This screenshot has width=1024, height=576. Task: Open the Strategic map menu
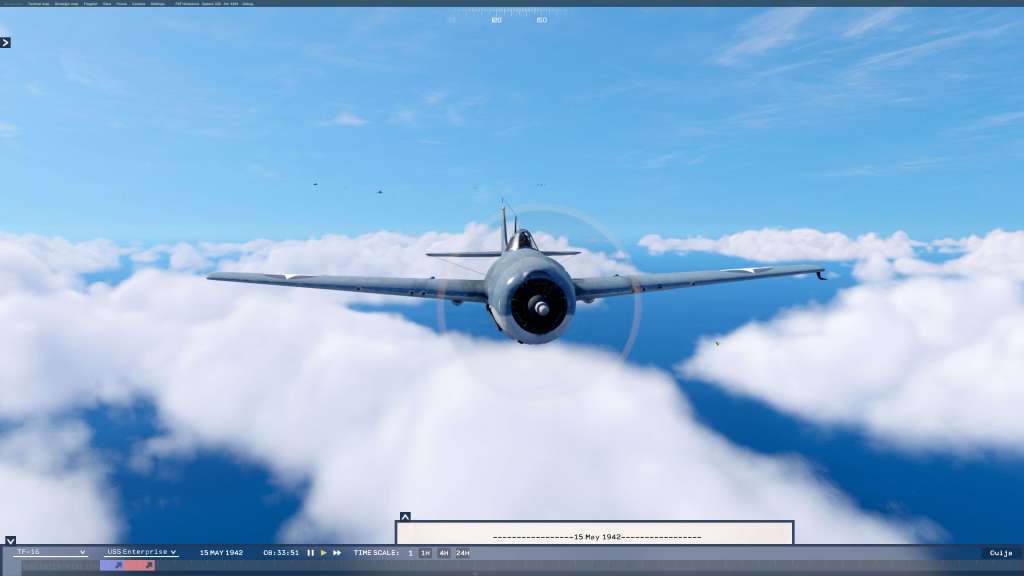click(x=67, y=3)
